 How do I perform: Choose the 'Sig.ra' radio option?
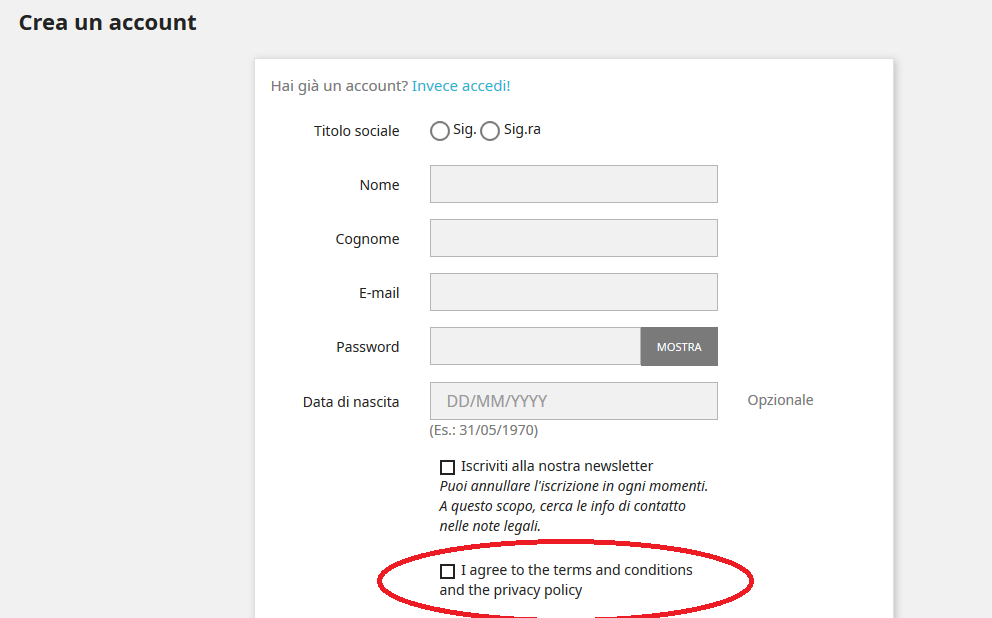click(x=490, y=131)
